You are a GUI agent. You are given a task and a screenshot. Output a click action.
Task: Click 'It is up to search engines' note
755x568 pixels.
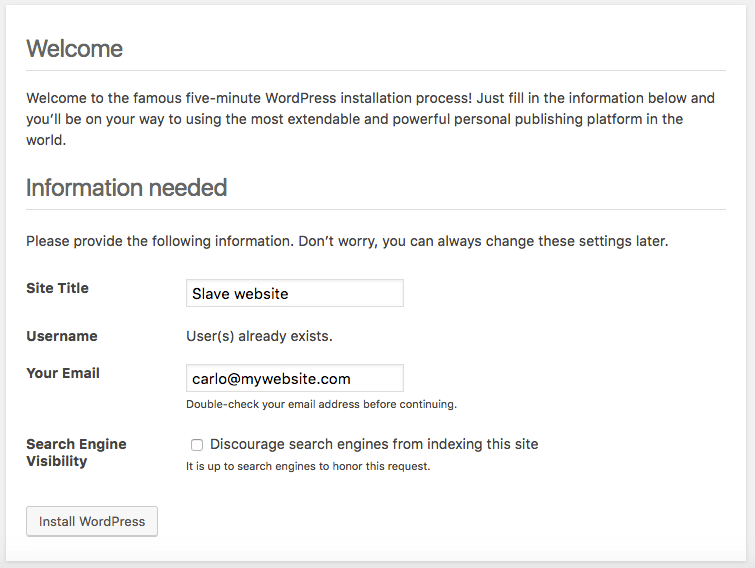(308, 466)
